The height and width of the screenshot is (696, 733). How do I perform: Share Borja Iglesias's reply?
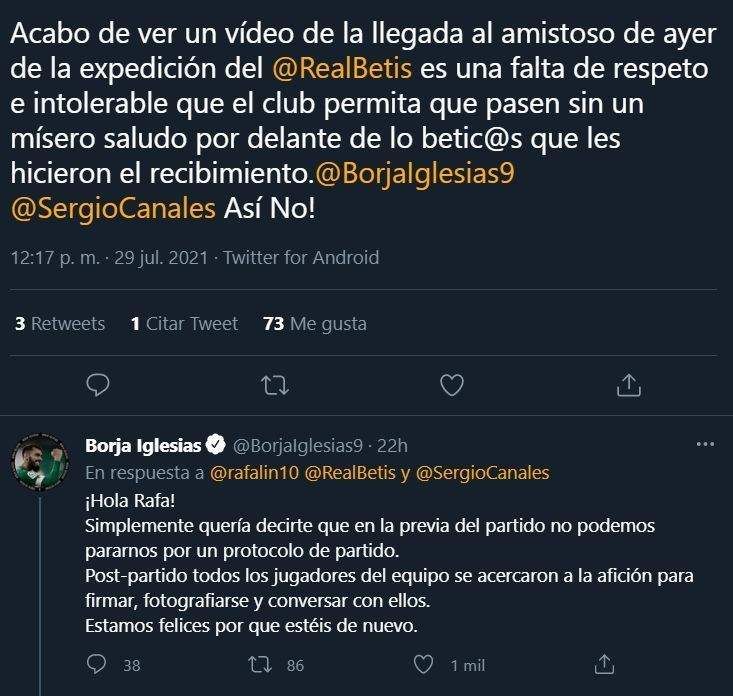click(604, 664)
